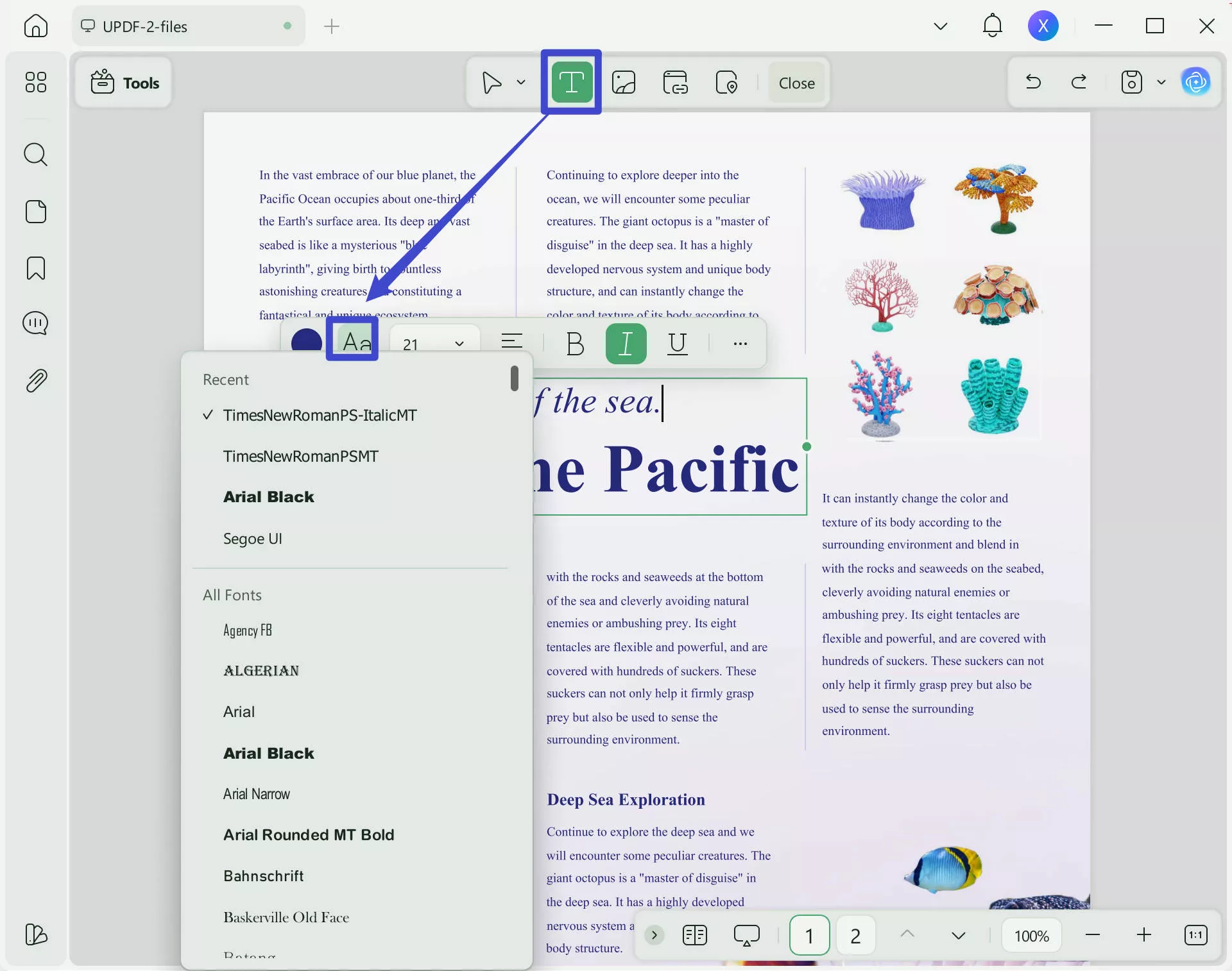Open the attachments panel via paperclip icon
The image size is (1232, 971).
pos(35,380)
